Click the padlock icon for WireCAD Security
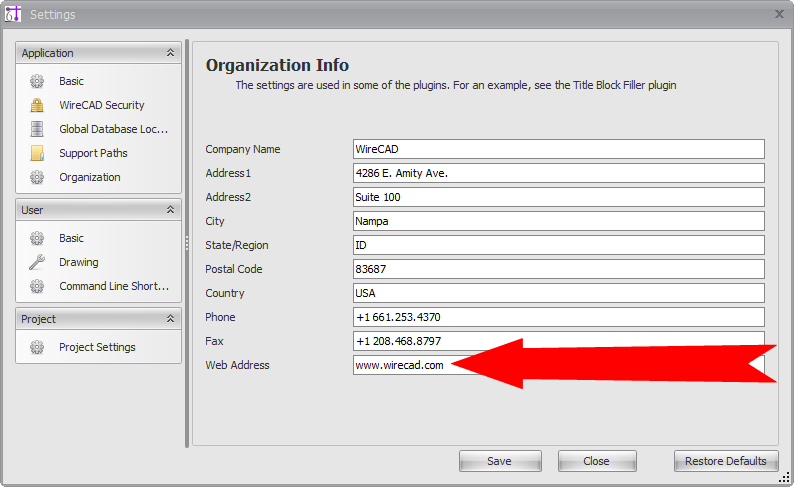This screenshot has height=487, width=794. [37, 105]
